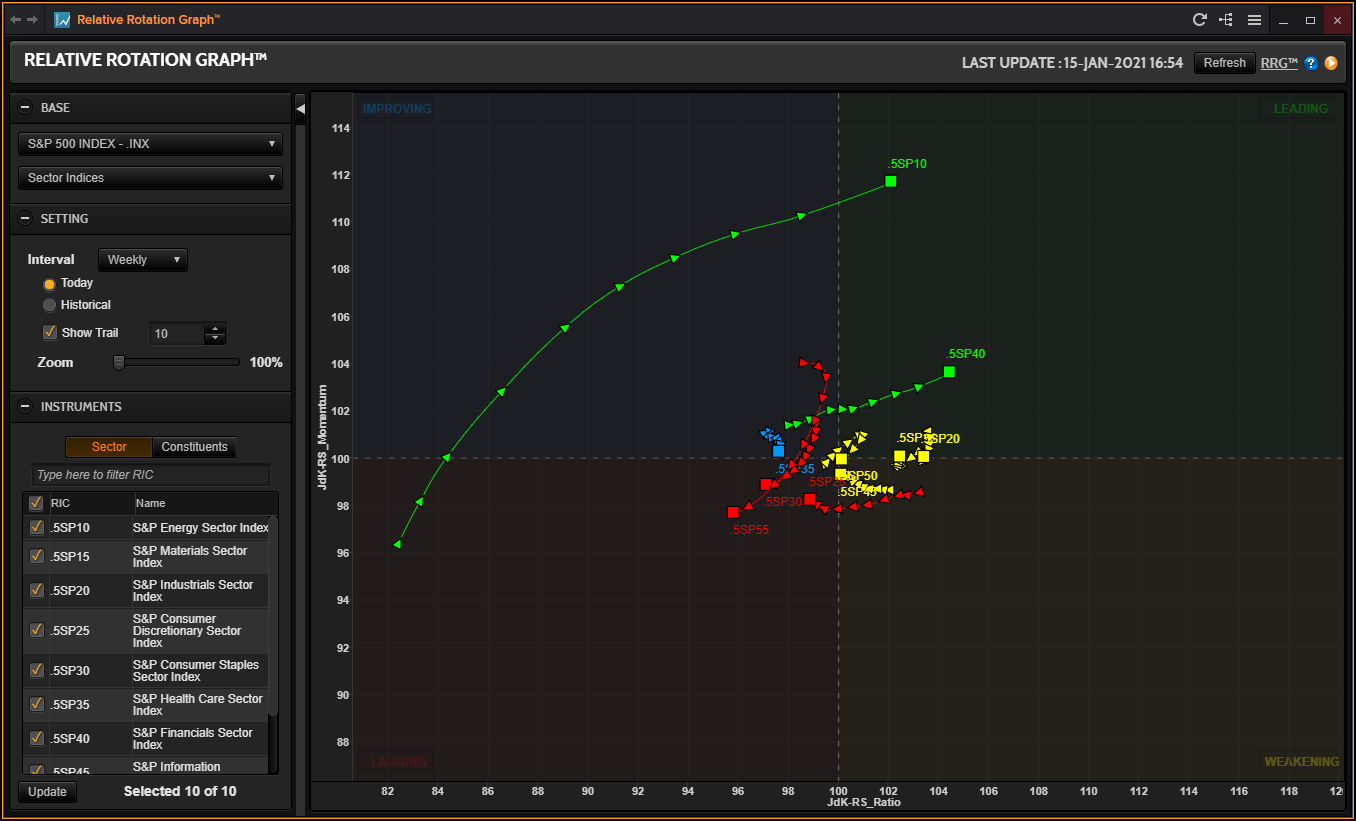Image resolution: width=1356 pixels, height=821 pixels.
Task: Switch to the Sector tab
Action: point(109,447)
